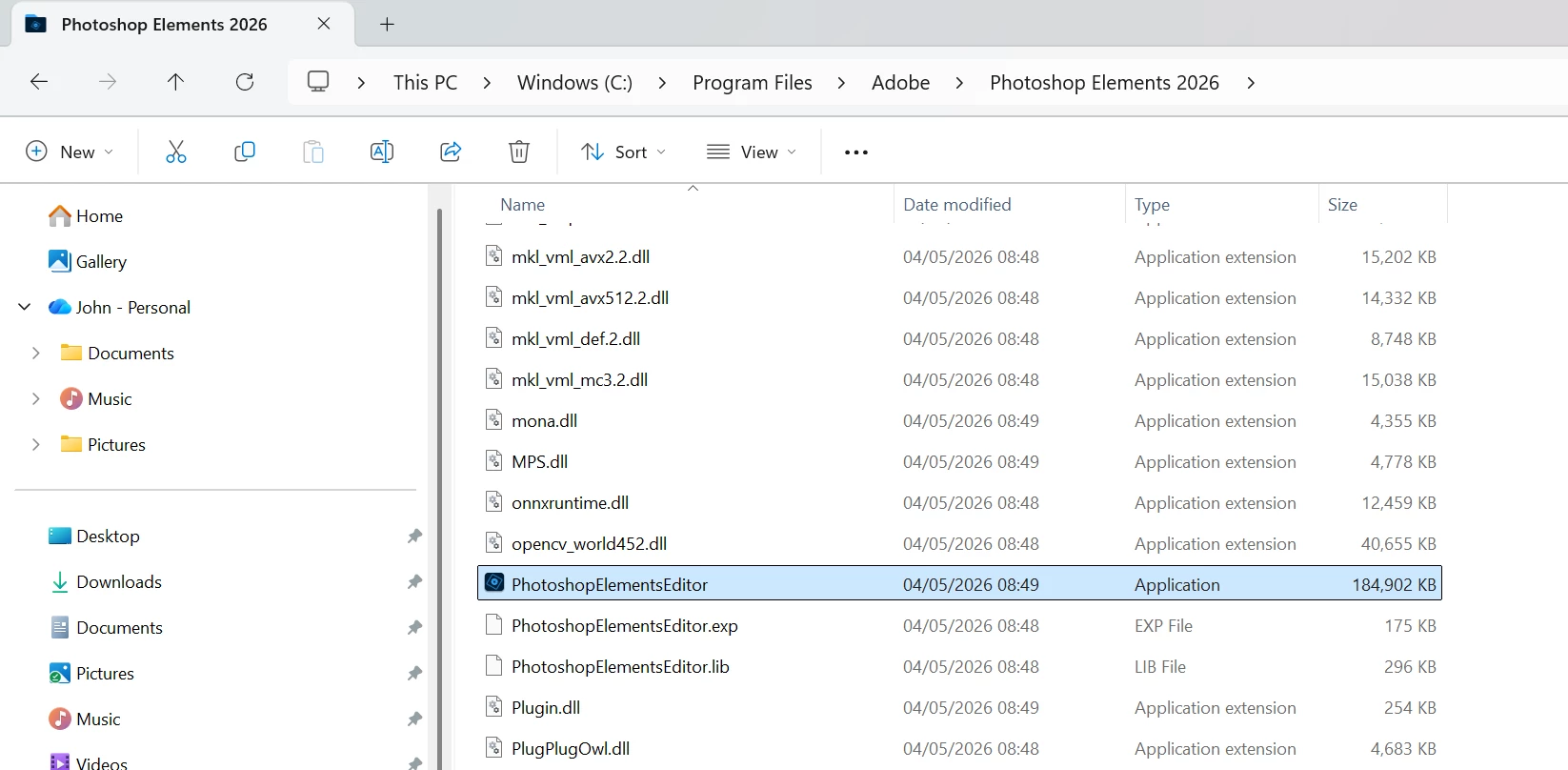Select PlugPlugOwl.dll file
The width and height of the screenshot is (1568, 770).
[959, 749]
